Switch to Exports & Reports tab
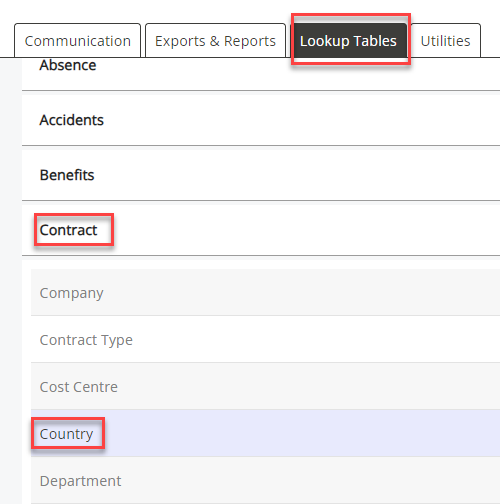Image resolution: width=500 pixels, height=504 pixels. point(215,41)
